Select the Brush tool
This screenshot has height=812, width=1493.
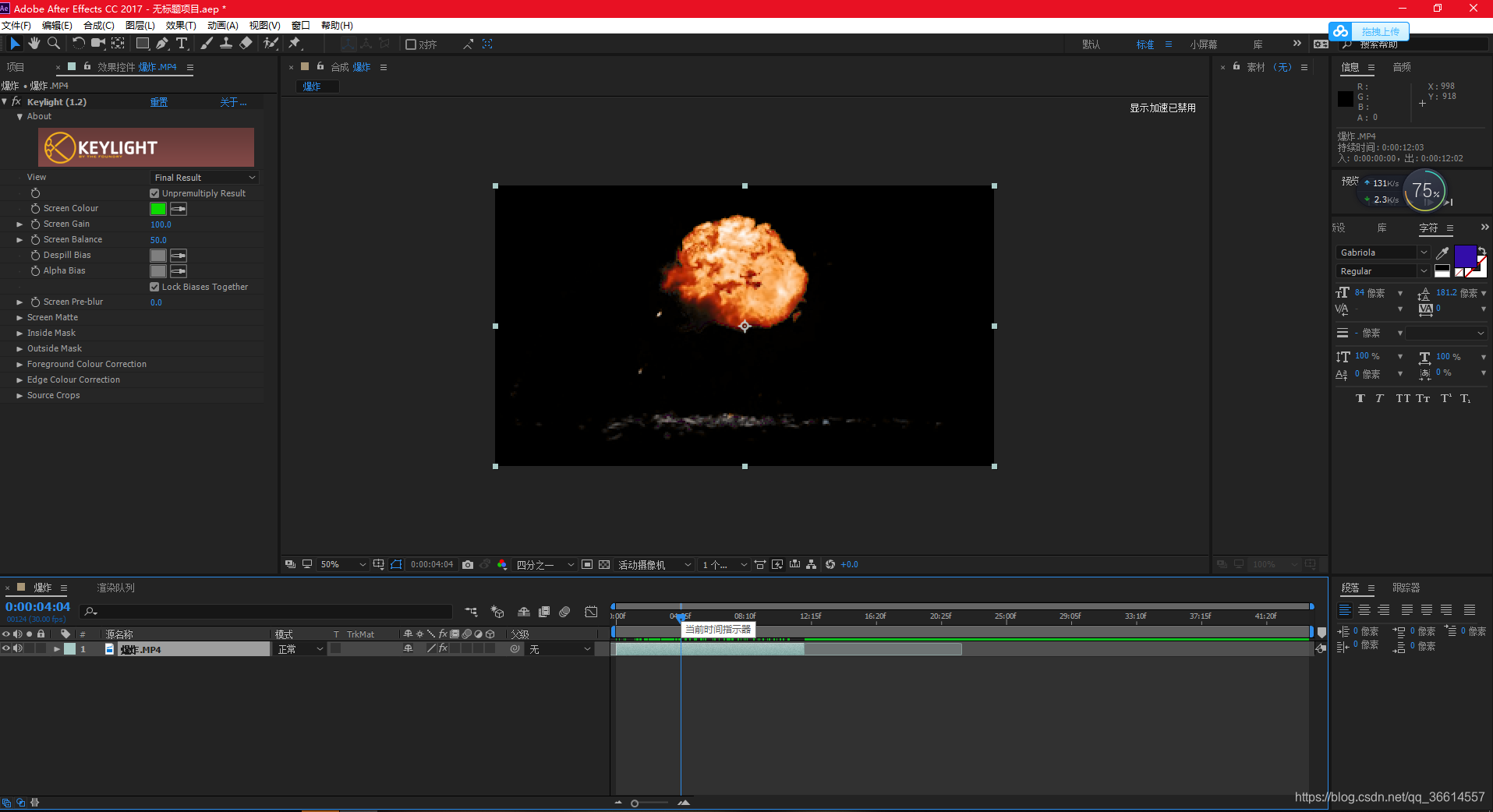click(x=207, y=44)
